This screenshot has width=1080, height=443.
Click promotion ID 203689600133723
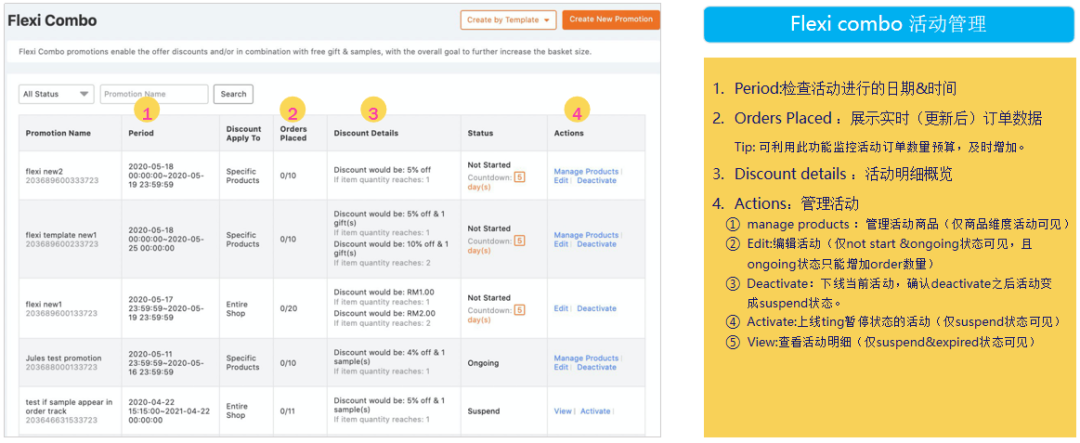tap(61, 313)
